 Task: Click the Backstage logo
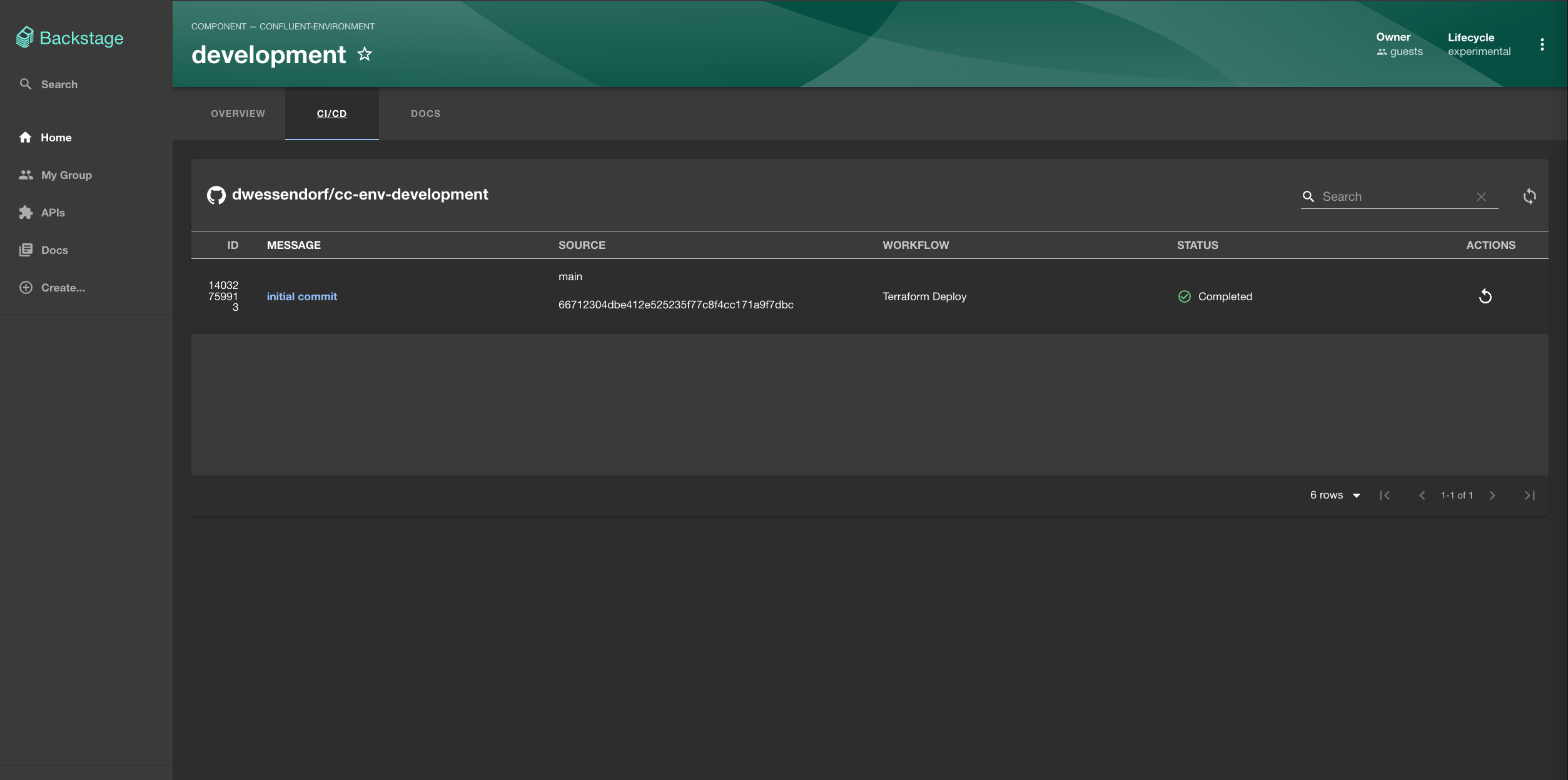[x=69, y=38]
